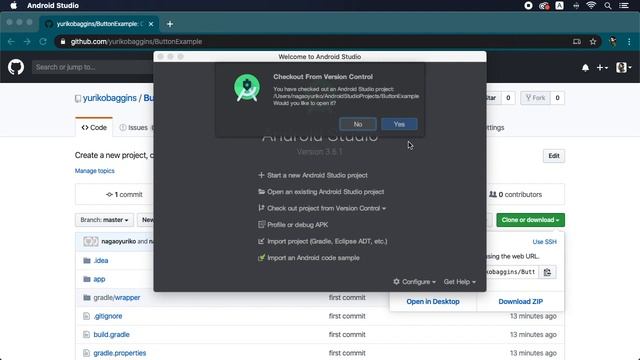This screenshot has width=640, height=360.
Task: Open Branch: master dropdown
Action: pos(104,220)
